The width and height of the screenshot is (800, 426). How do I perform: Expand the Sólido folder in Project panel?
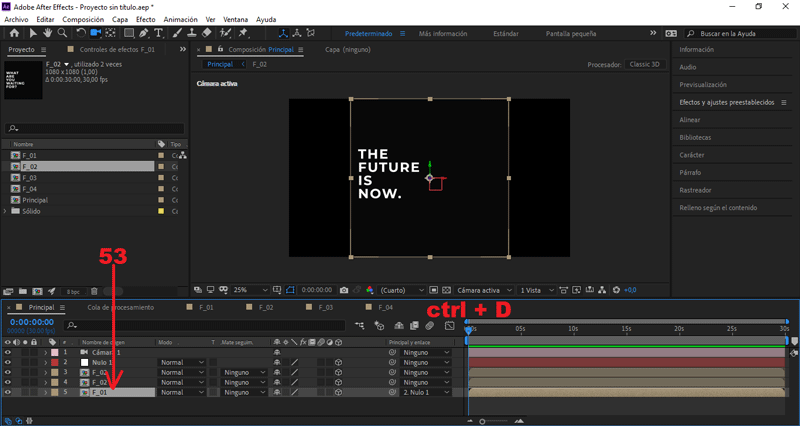coord(6,211)
